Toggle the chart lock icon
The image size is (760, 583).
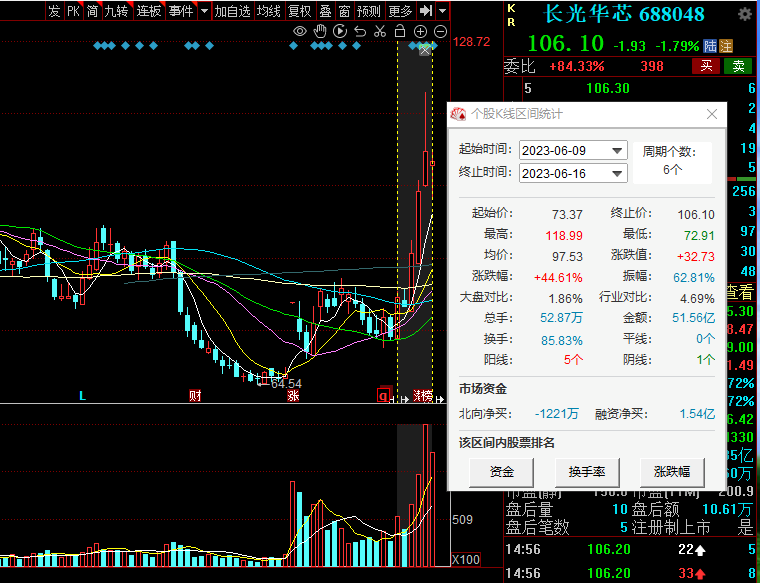pyautogui.click(x=401, y=32)
